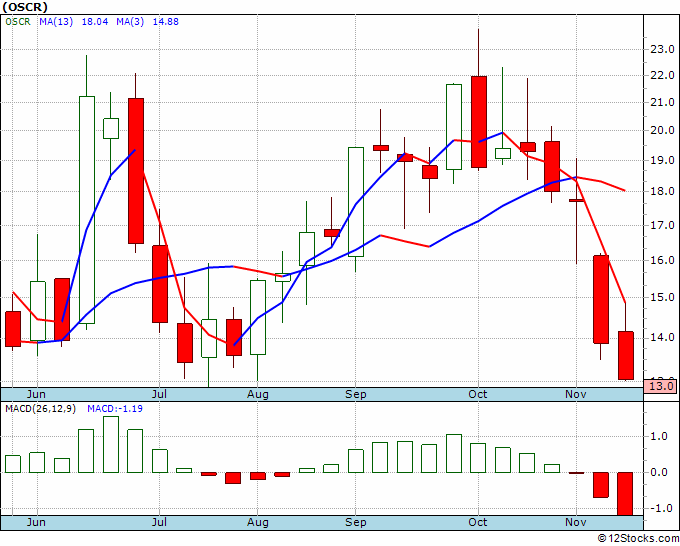
Task: Click the largest red MACD bar in late July
Action: click(233, 478)
